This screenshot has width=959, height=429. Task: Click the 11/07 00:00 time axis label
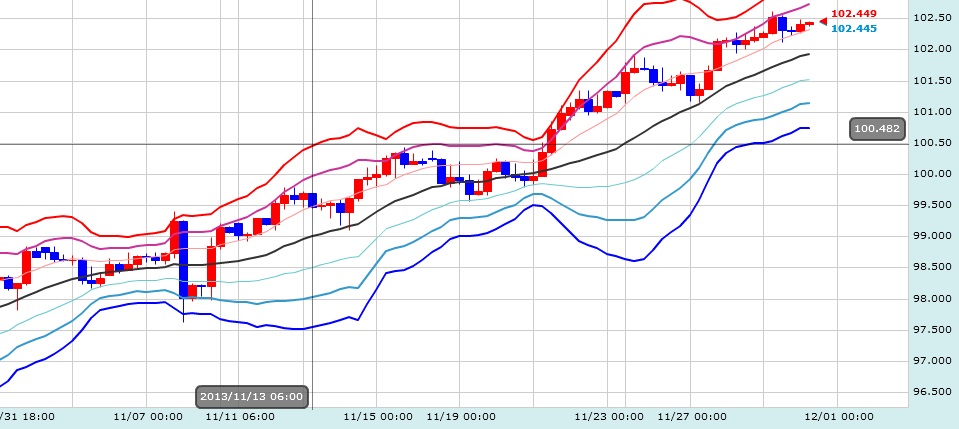pyautogui.click(x=148, y=417)
